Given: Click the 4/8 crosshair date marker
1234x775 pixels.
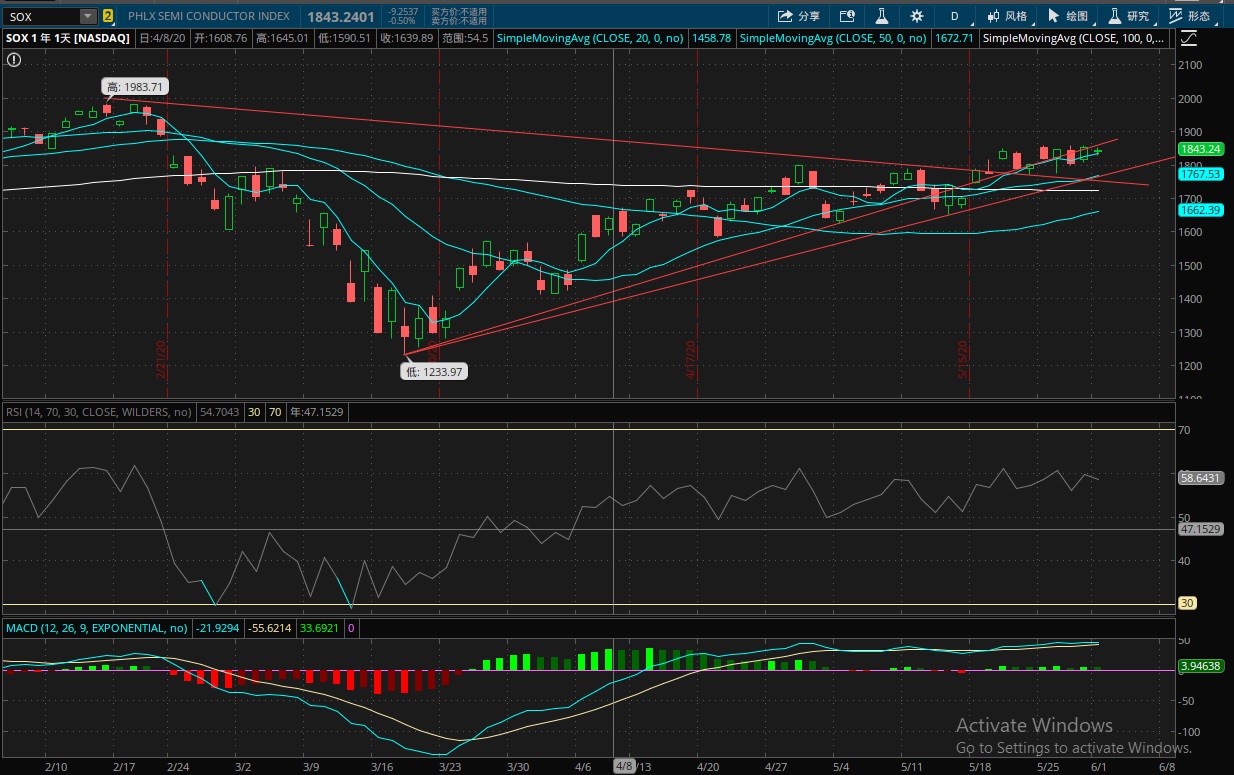Looking at the screenshot, I should [x=624, y=766].
